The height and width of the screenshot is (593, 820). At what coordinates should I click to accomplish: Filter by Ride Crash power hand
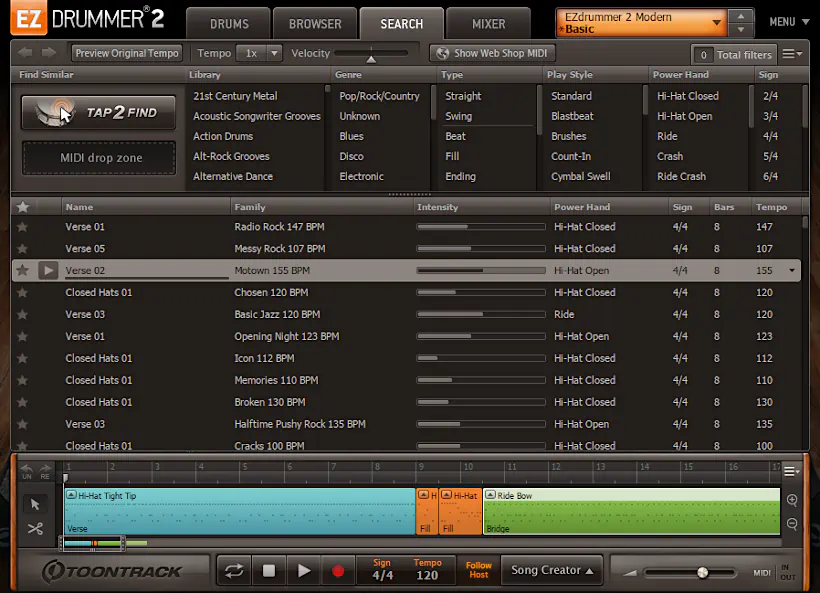point(681,176)
